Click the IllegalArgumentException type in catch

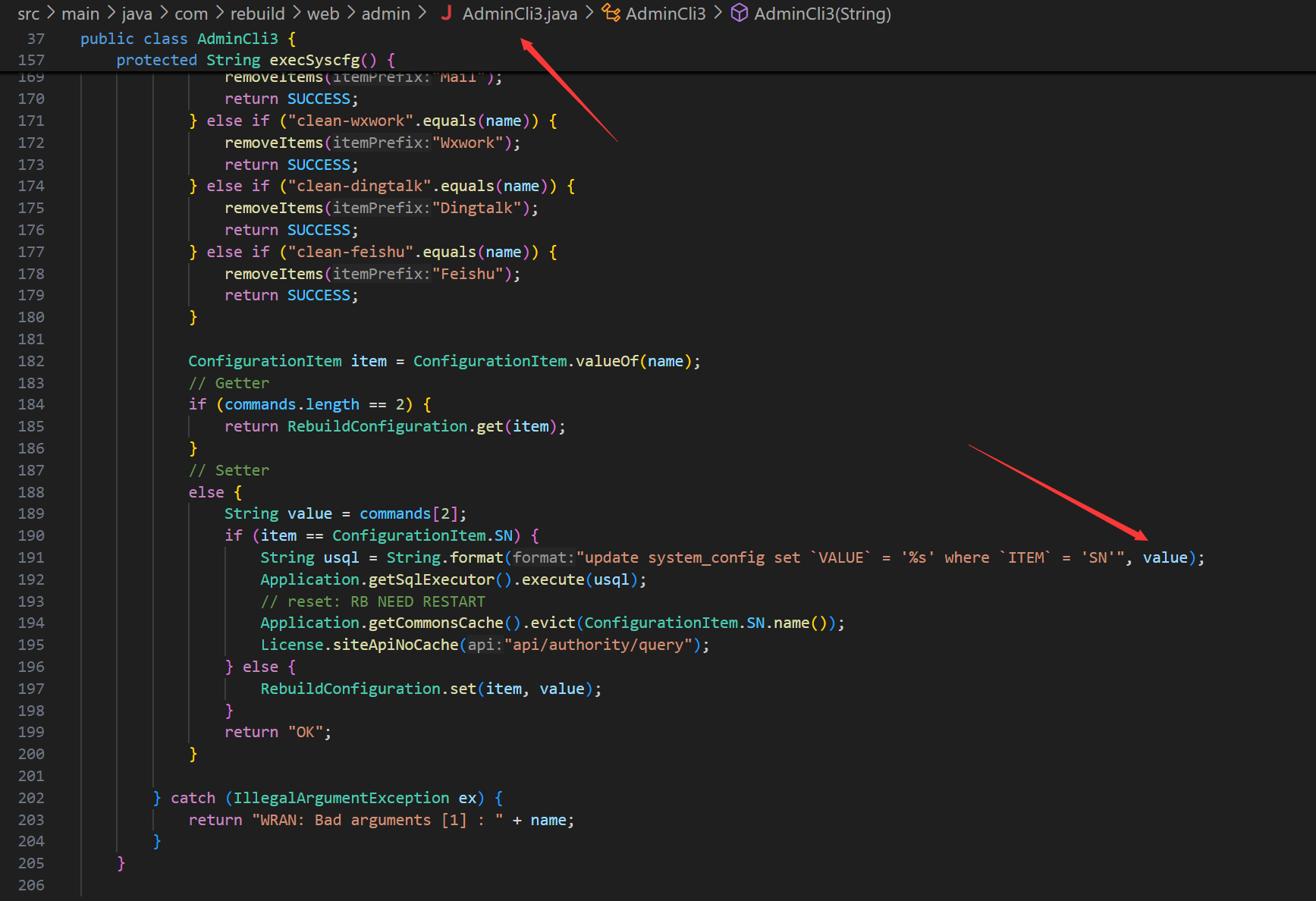pyautogui.click(x=341, y=798)
